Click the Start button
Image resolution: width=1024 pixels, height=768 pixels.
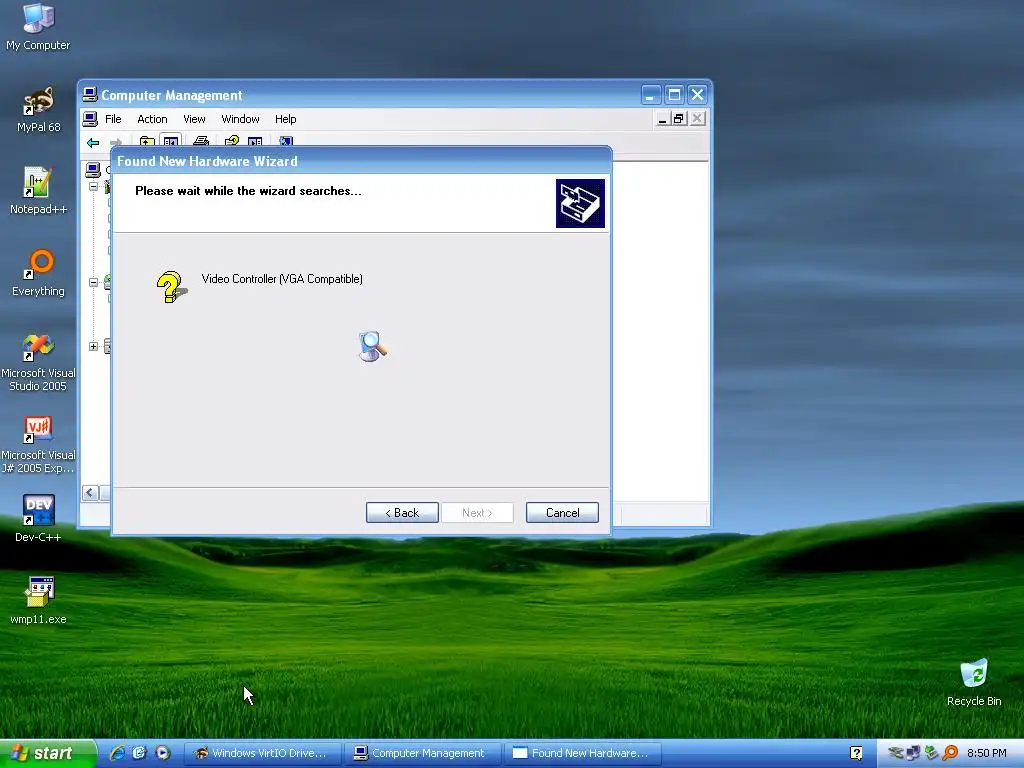pyautogui.click(x=48, y=753)
